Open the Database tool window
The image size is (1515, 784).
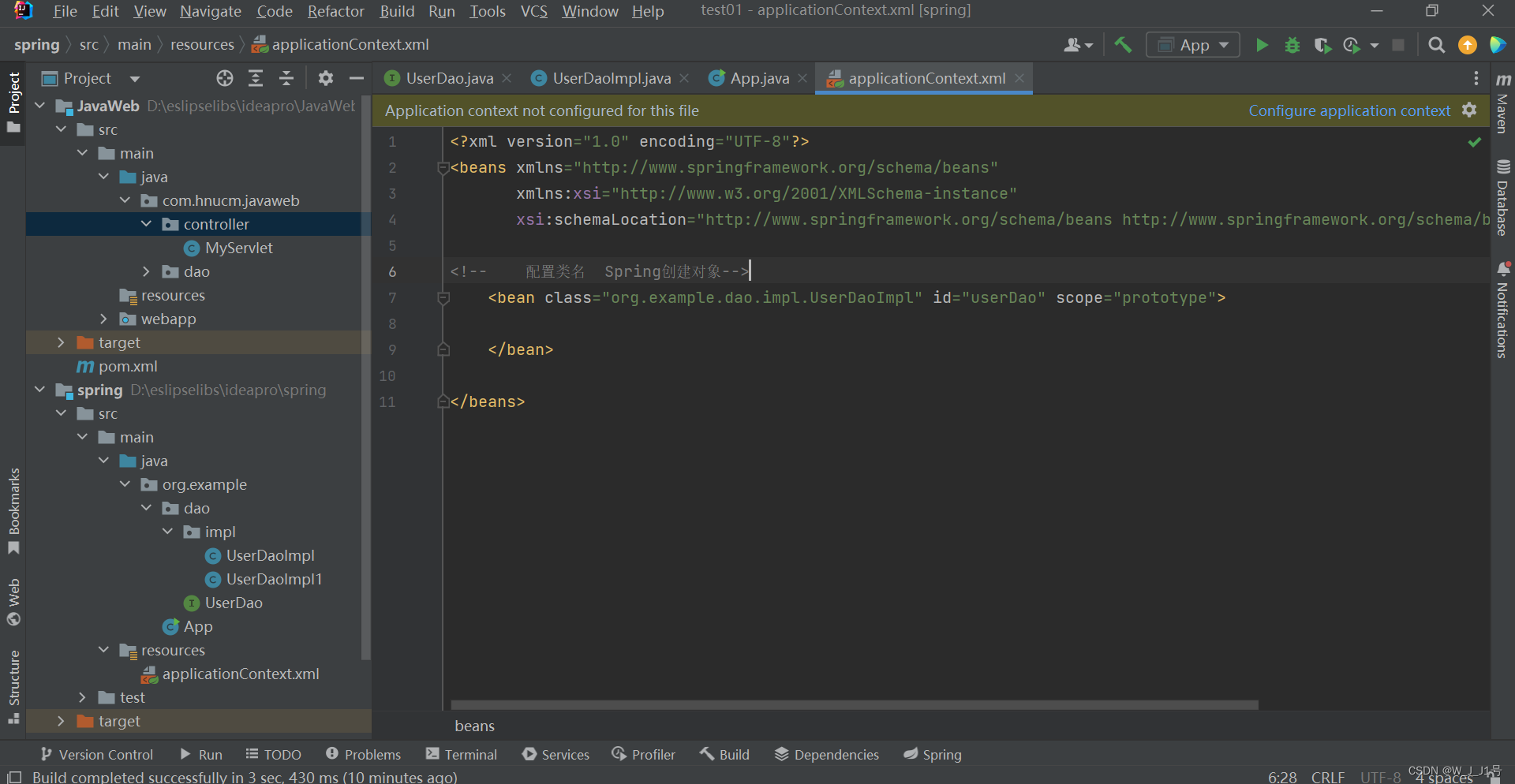(x=1503, y=198)
